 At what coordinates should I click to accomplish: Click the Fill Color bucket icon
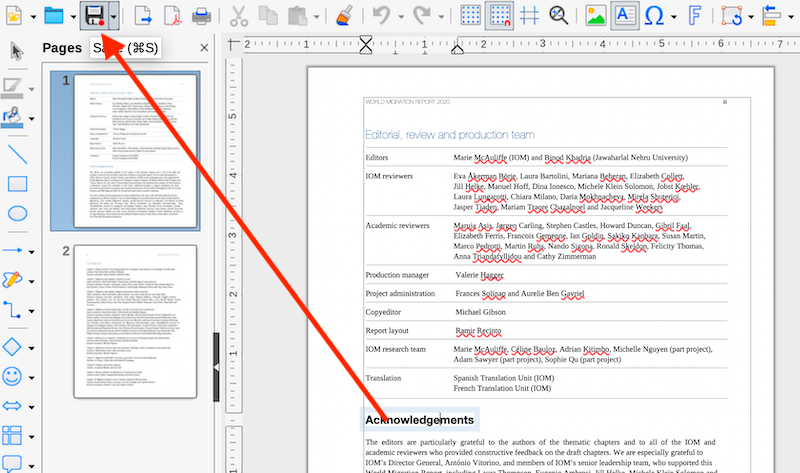point(12,117)
